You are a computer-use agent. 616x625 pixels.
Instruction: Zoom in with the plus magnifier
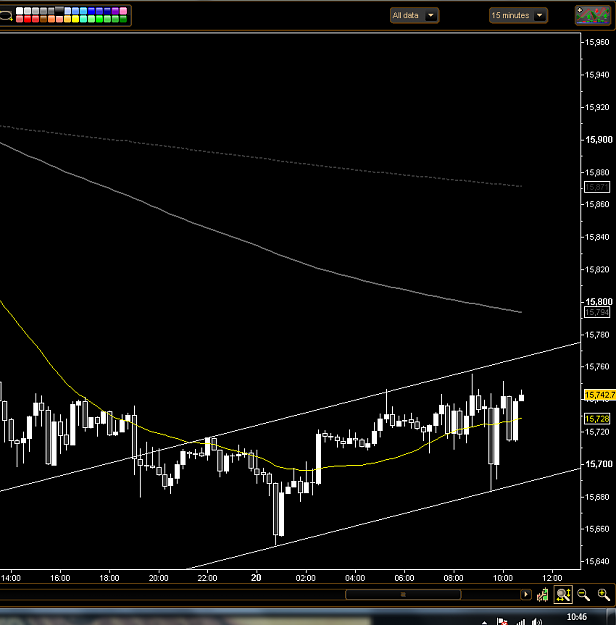point(604,595)
